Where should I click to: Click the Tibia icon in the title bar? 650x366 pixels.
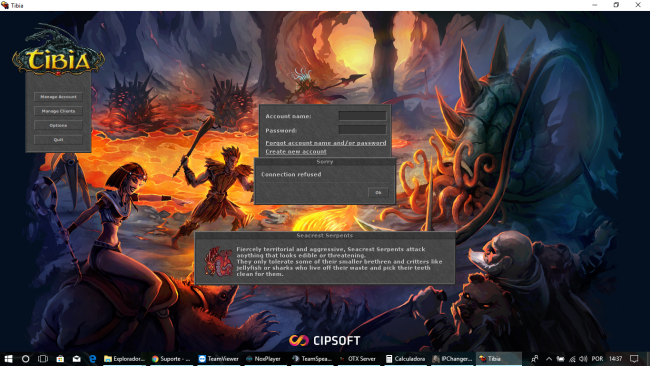[5, 5]
